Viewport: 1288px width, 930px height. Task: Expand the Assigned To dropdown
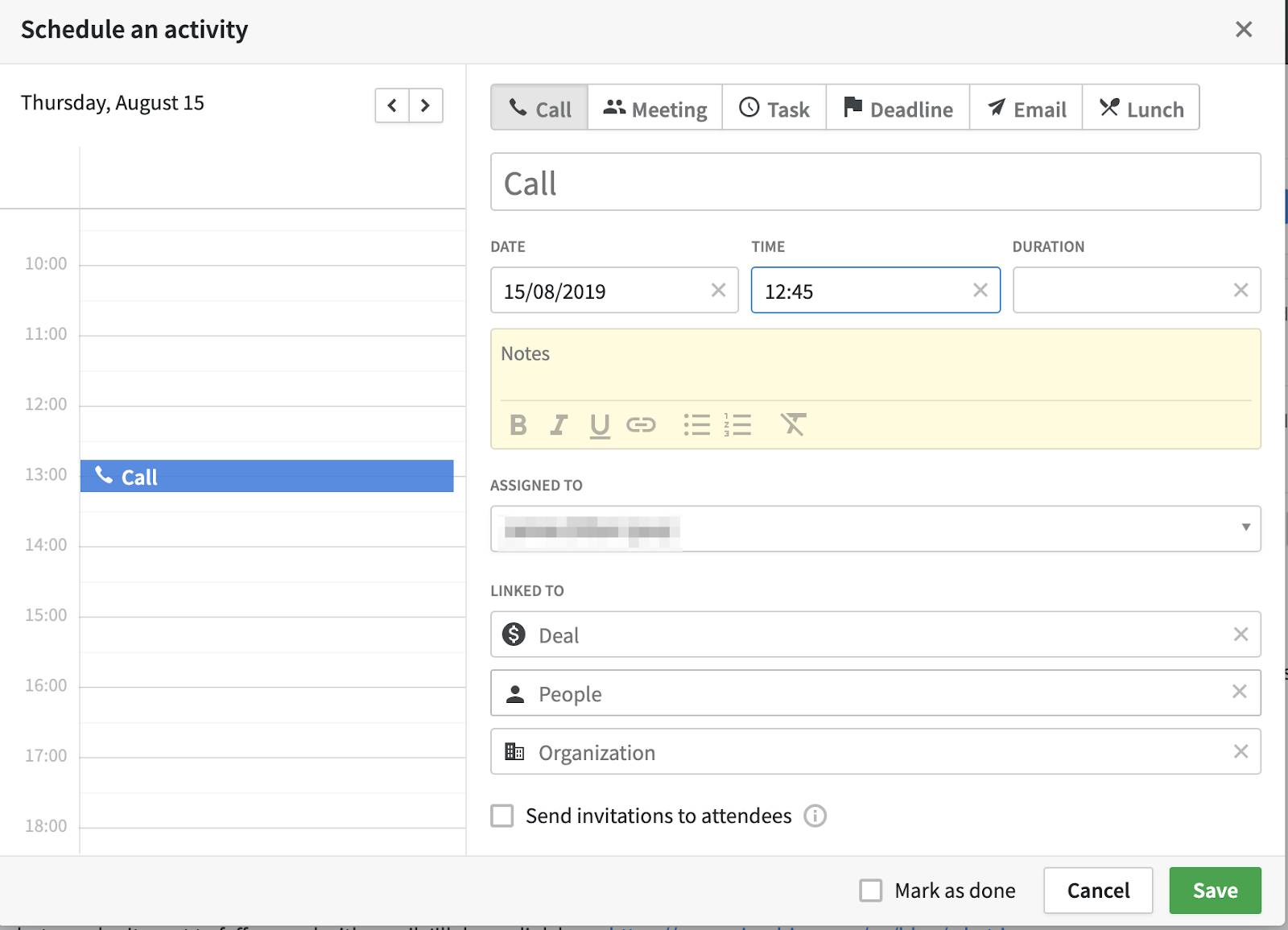click(x=1245, y=528)
